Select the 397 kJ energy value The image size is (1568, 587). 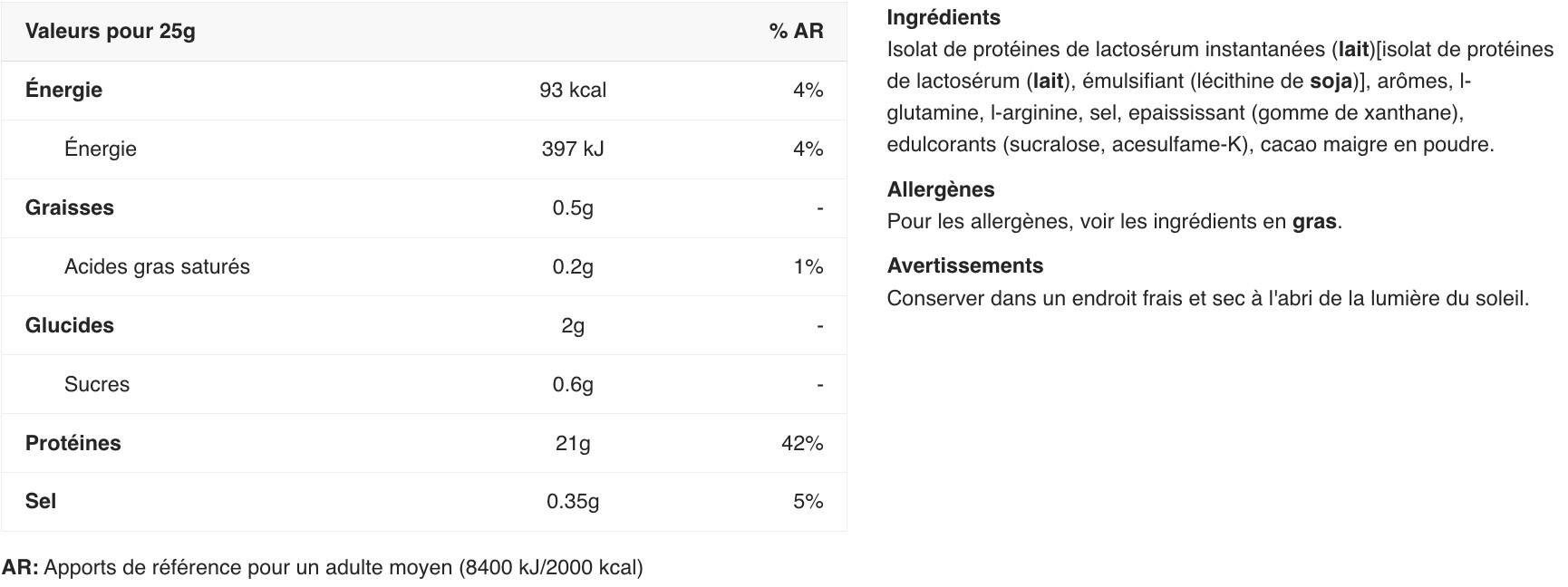click(x=573, y=149)
